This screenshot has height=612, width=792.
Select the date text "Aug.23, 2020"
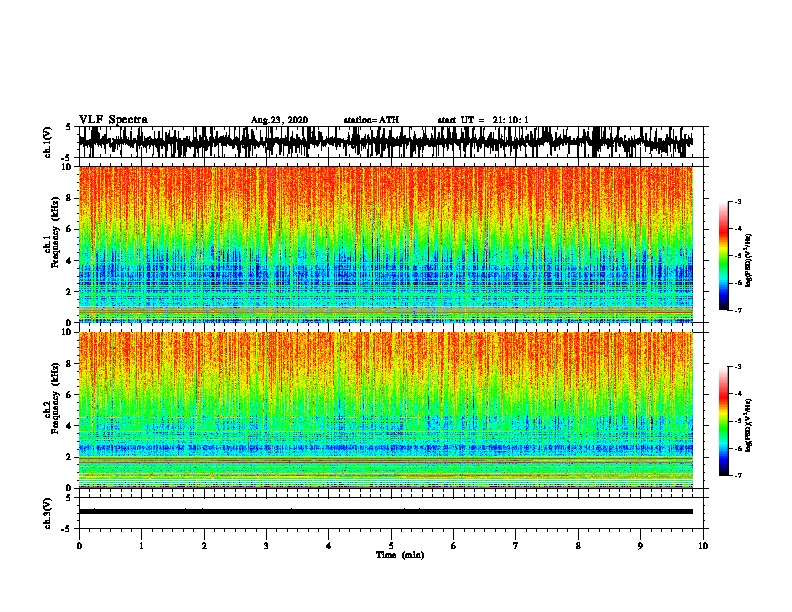pos(279,120)
